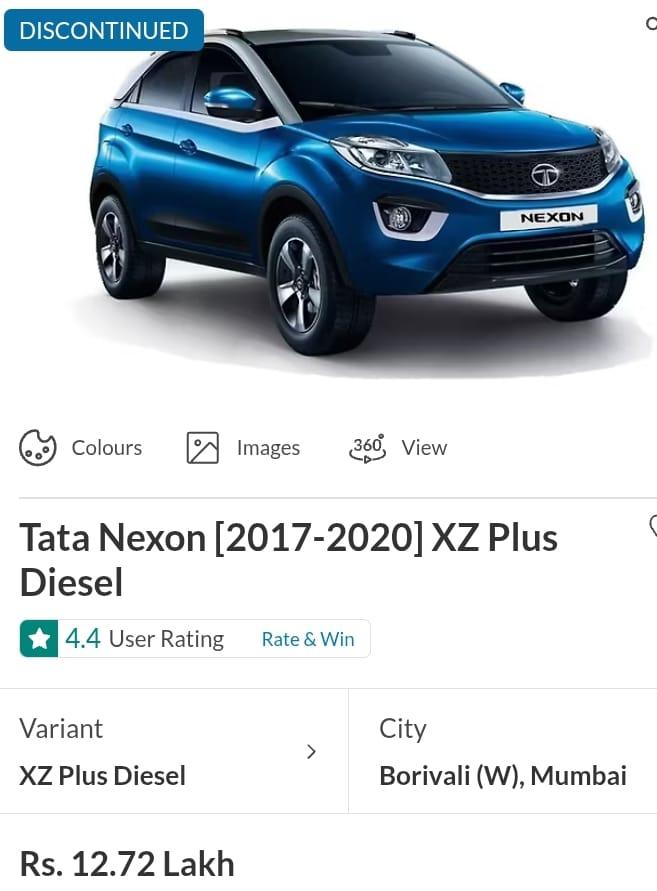Select the Colours label

coord(107,448)
